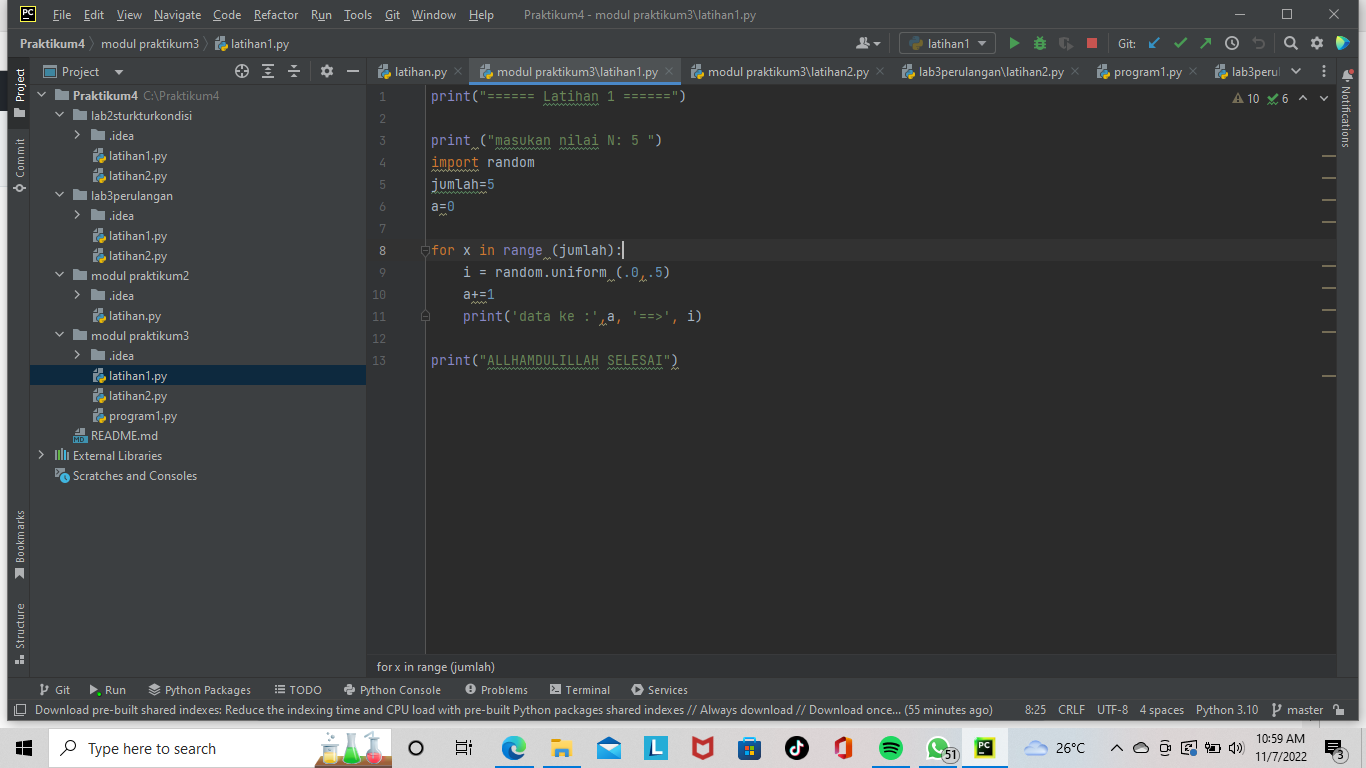The width and height of the screenshot is (1366, 768).
Task: Hide the Project tool window
Action: [352, 71]
